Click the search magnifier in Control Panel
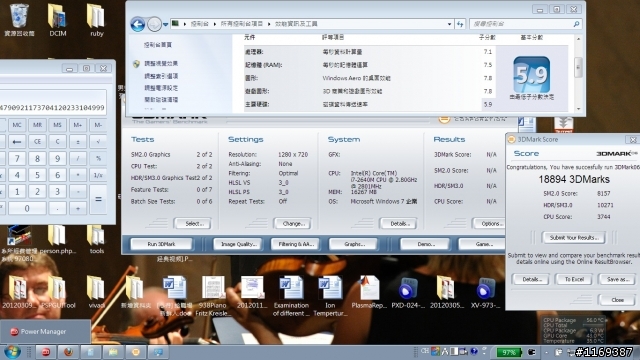The height and width of the screenshot is (360, 640). [x=576, y=24]
